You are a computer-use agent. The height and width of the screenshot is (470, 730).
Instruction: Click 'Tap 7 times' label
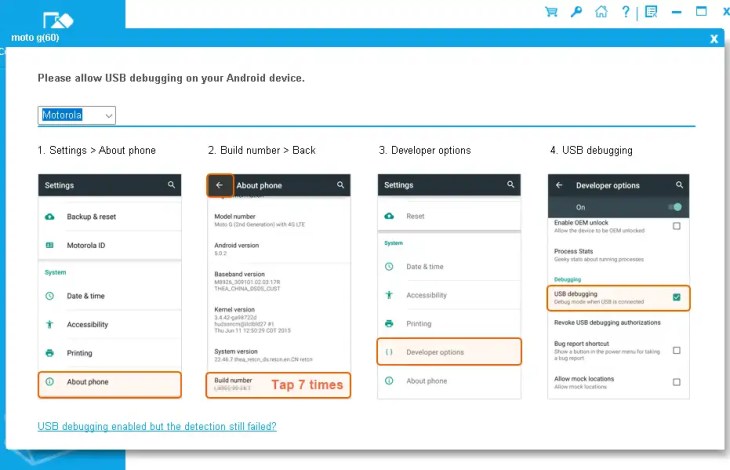(x=307, y=385)
